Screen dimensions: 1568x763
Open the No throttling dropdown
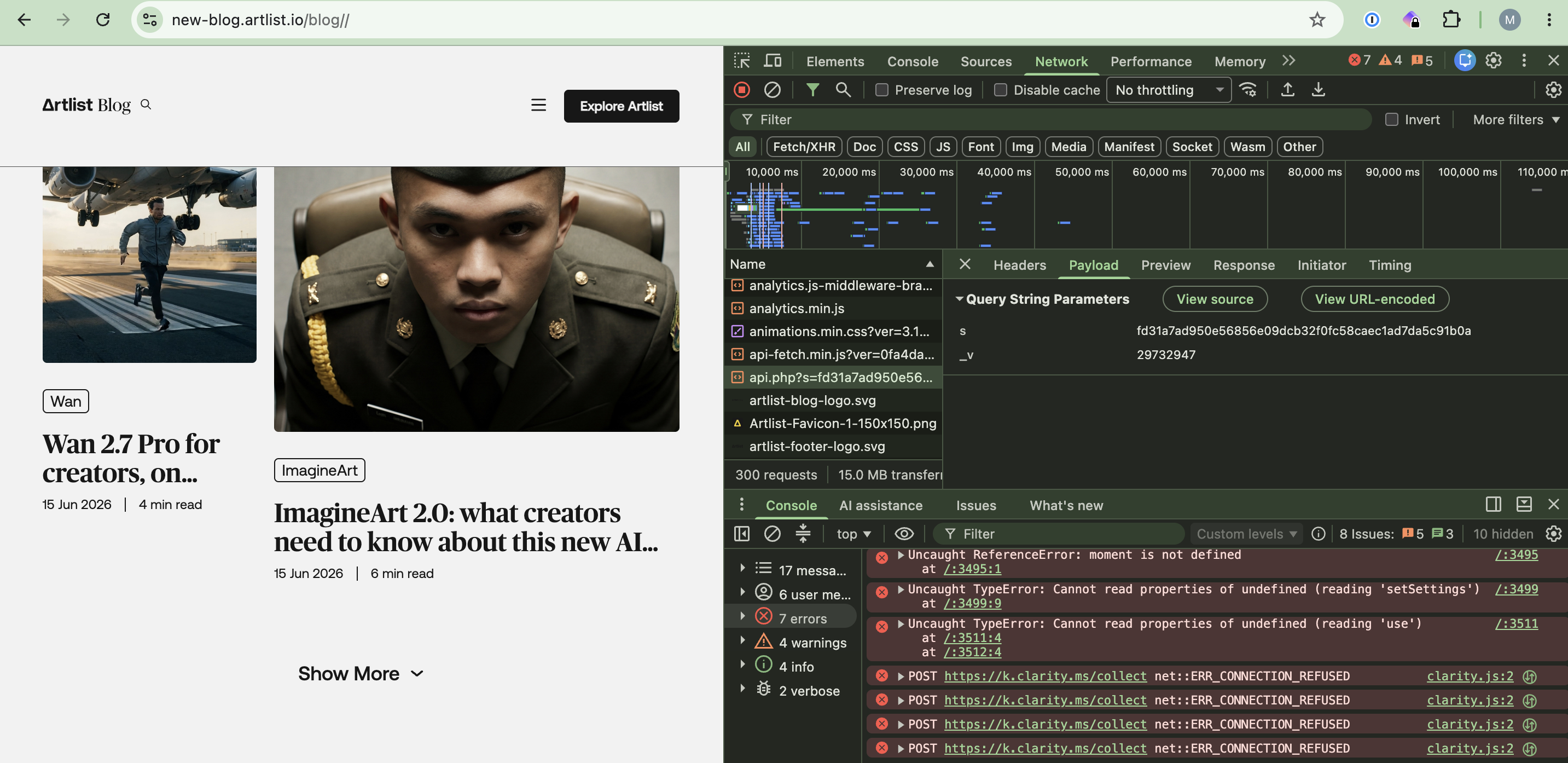click(1168, 90)
